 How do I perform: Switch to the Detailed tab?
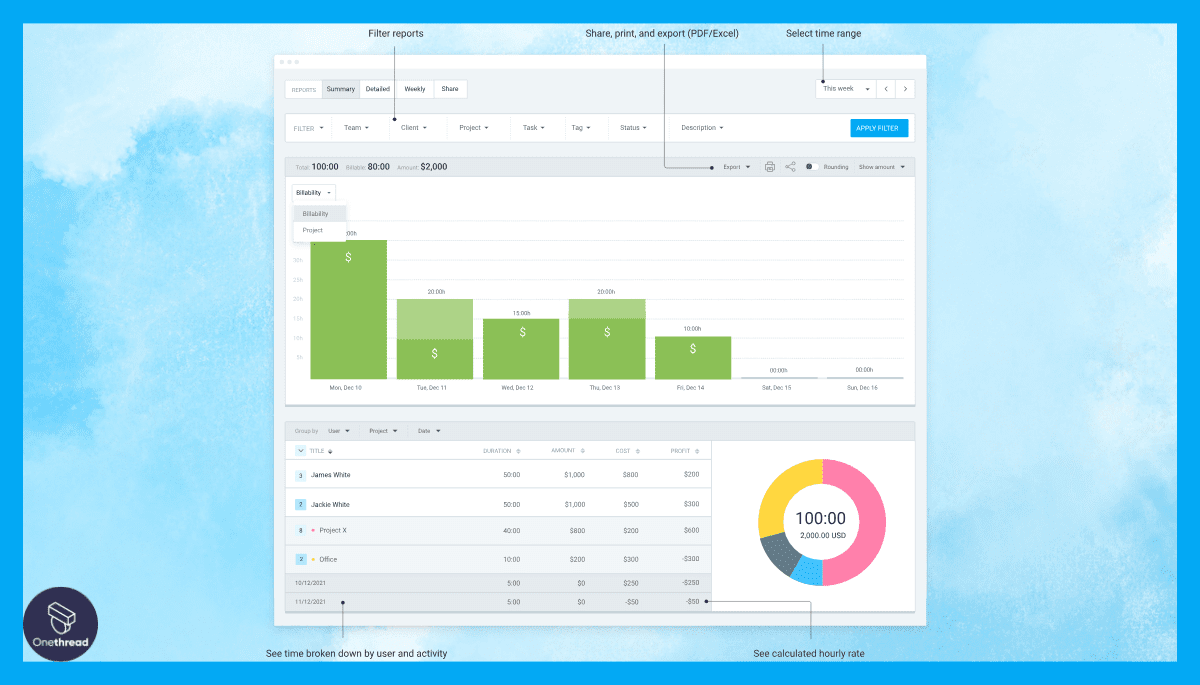click(x=377, y=88)
